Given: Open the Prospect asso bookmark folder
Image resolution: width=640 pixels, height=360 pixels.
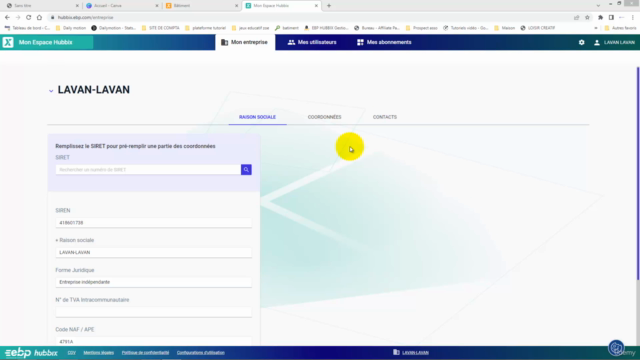Looking at the screenshot, I should tap(422, 28).
